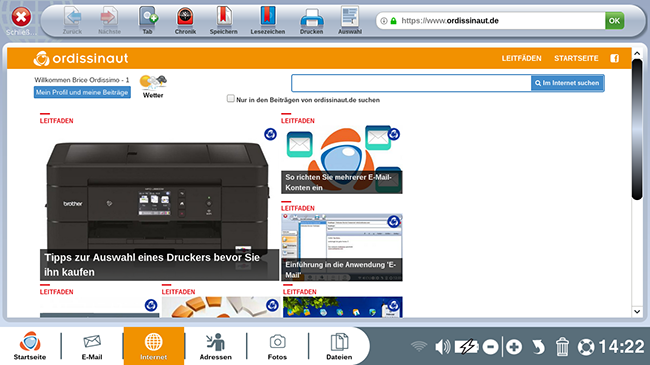650x365 pixels.
Task: Open trash bin icon in taskbar
Action: [x=562, y=347]
